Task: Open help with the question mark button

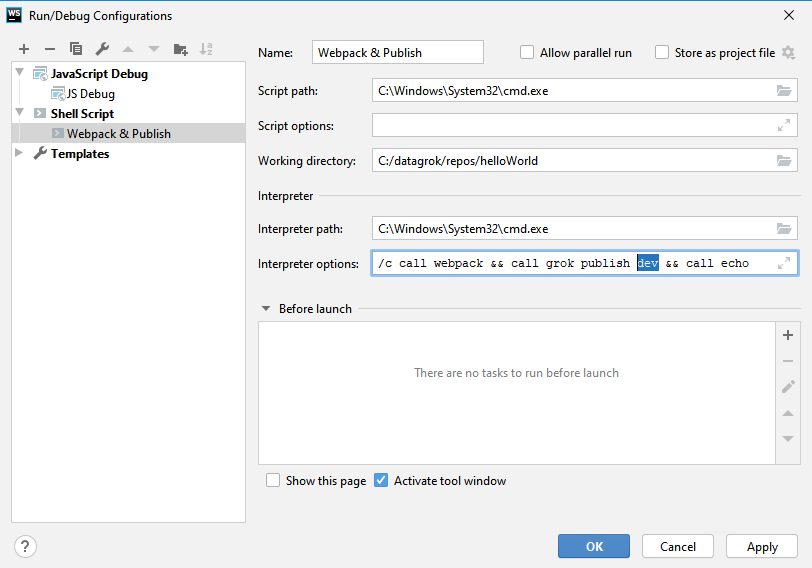Action: [x=25, y=546]
